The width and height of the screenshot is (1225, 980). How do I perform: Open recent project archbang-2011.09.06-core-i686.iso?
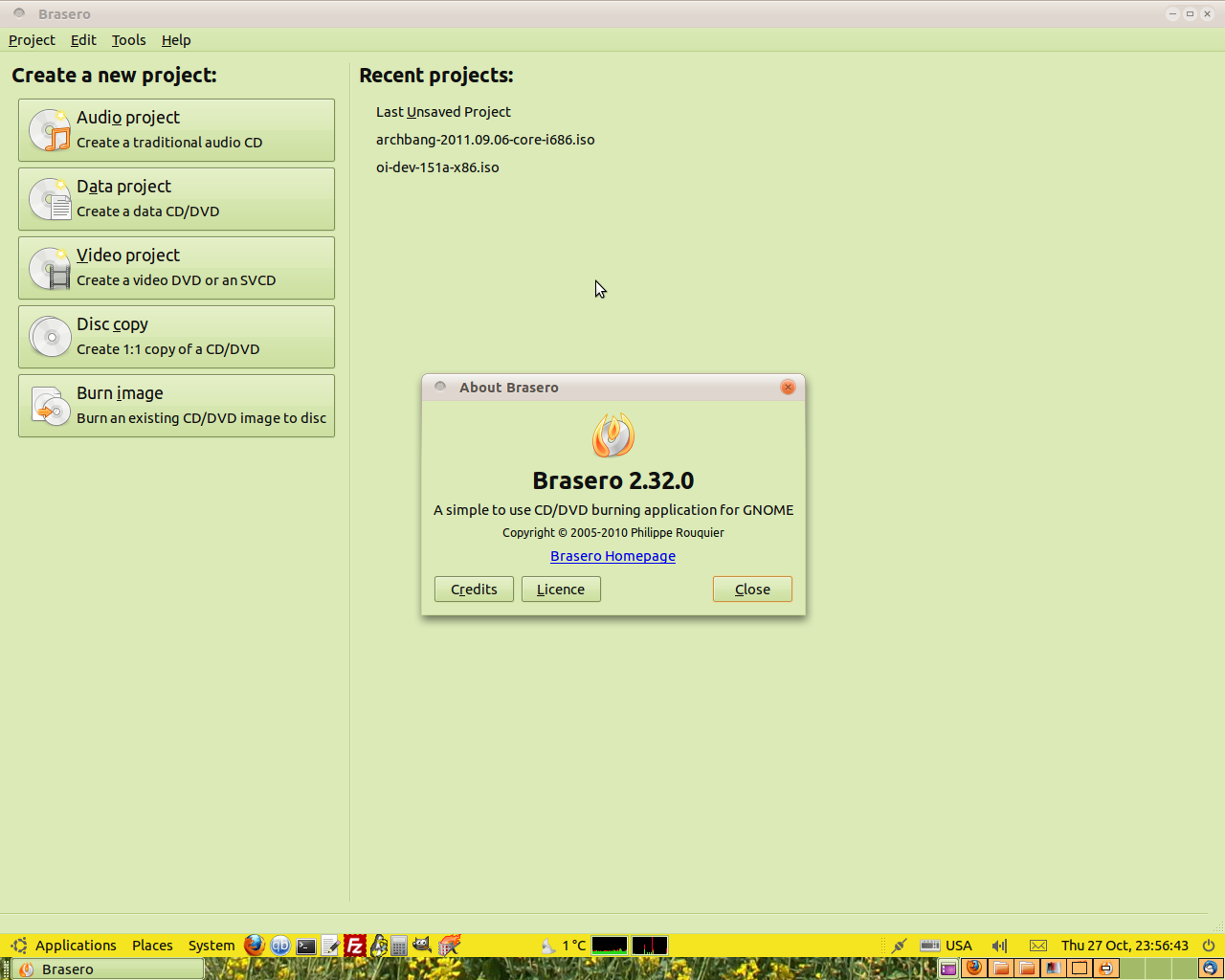(485, 140)
